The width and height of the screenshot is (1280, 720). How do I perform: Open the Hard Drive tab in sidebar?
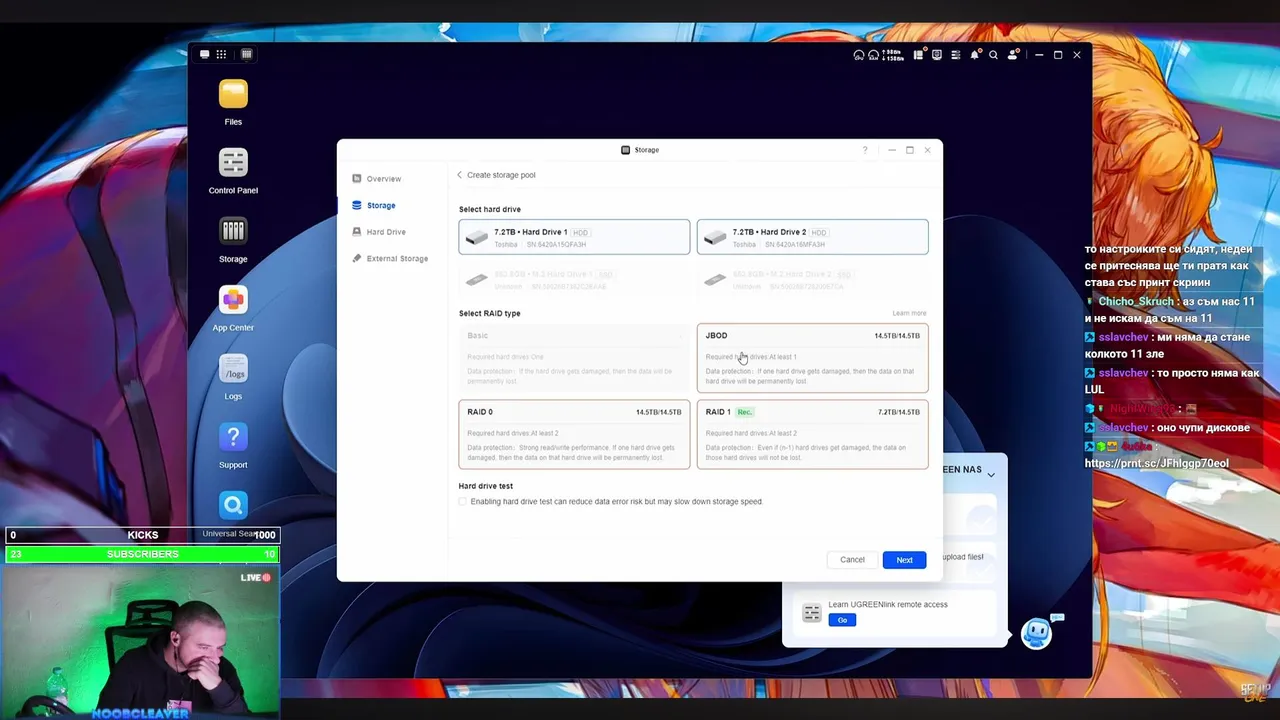click(x=386, y=232)
